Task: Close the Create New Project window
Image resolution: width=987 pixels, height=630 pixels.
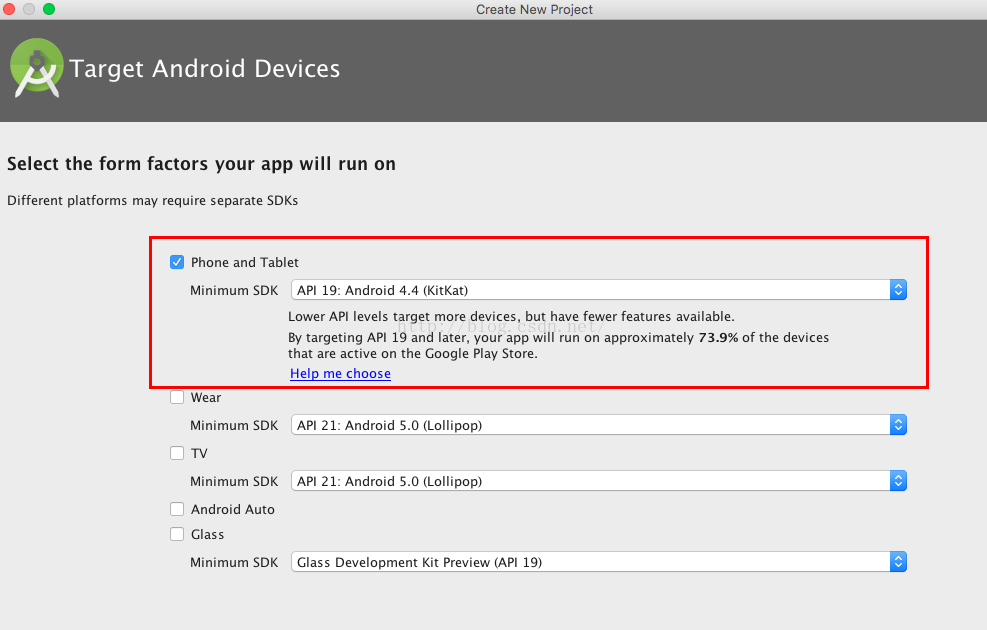Action: [x=9, y=9]
